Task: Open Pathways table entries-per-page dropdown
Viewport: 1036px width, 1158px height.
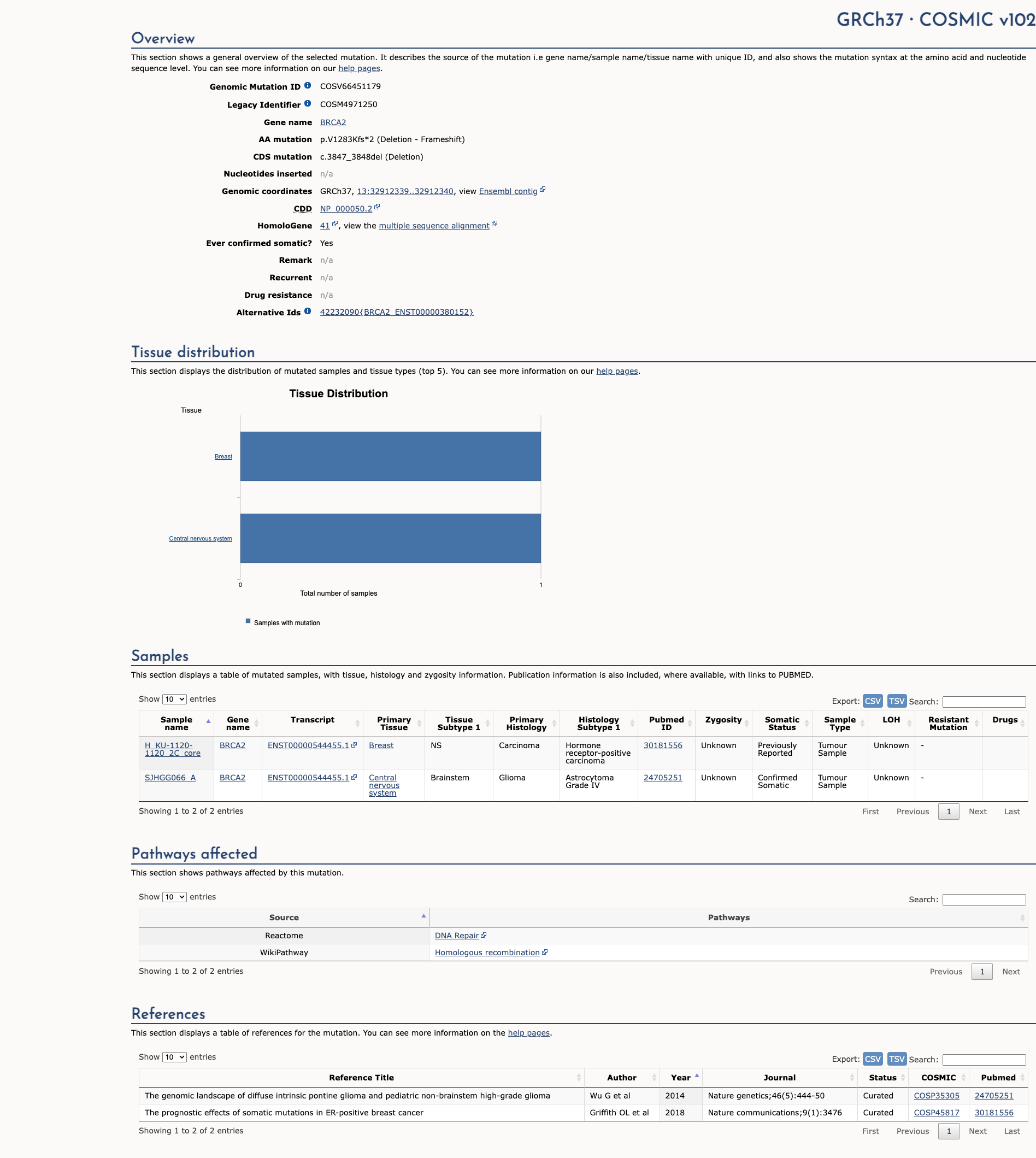Action: pos(174,897)
